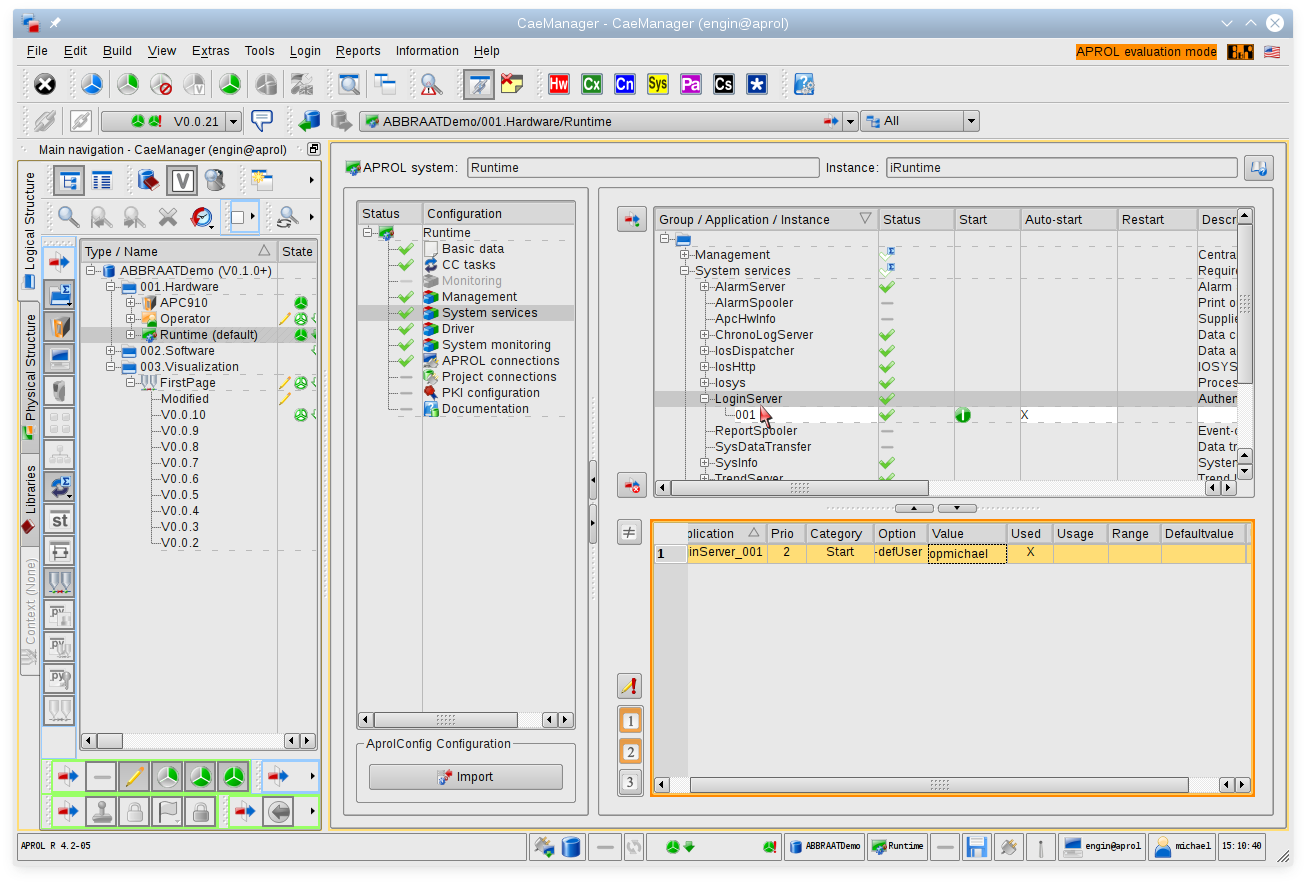Click the magnifying glass search icon in navigation

point(68,216)
